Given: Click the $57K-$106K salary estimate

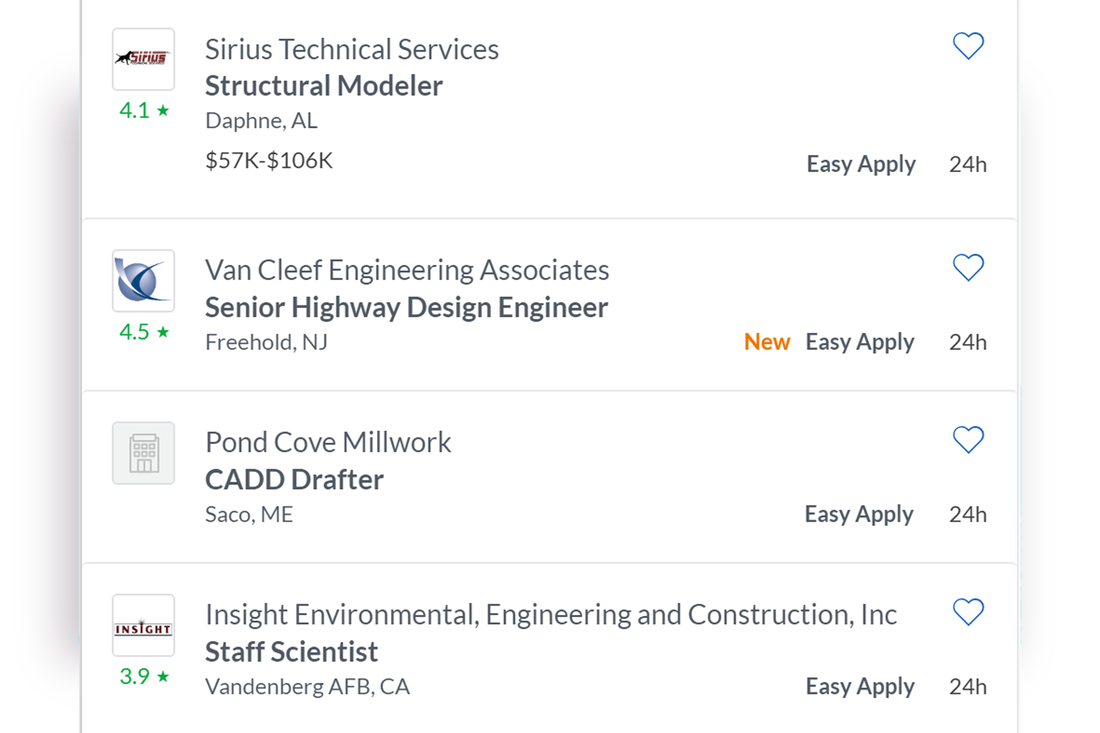Looking at the screenshot, I should (x=269, y=161).
